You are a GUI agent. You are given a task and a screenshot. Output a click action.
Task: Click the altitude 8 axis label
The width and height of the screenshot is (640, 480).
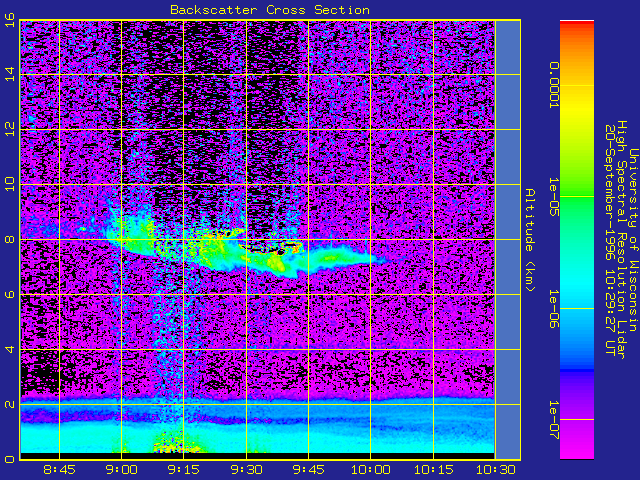tap(10, 239)
